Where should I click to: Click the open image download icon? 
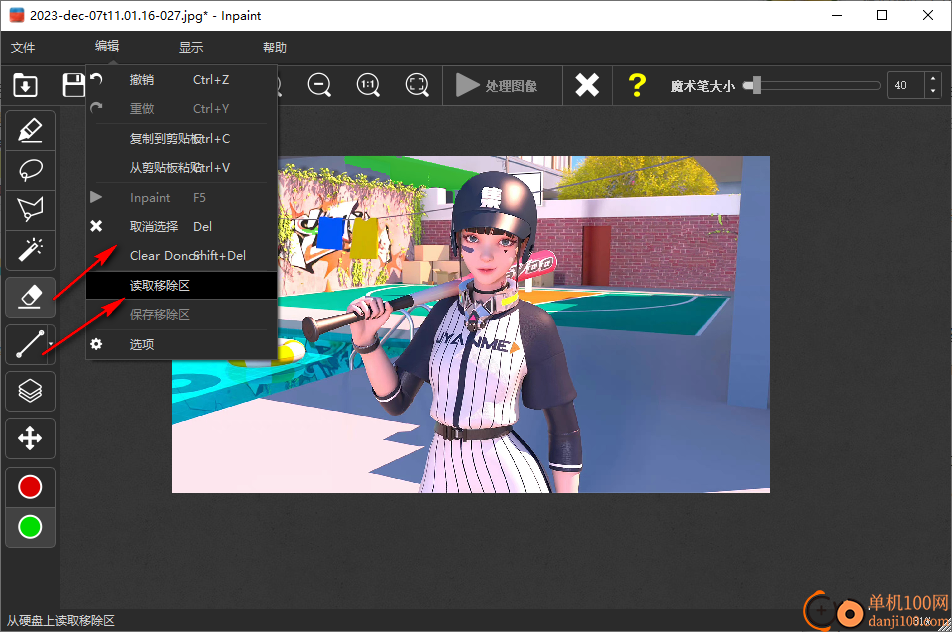coord(26,85)
